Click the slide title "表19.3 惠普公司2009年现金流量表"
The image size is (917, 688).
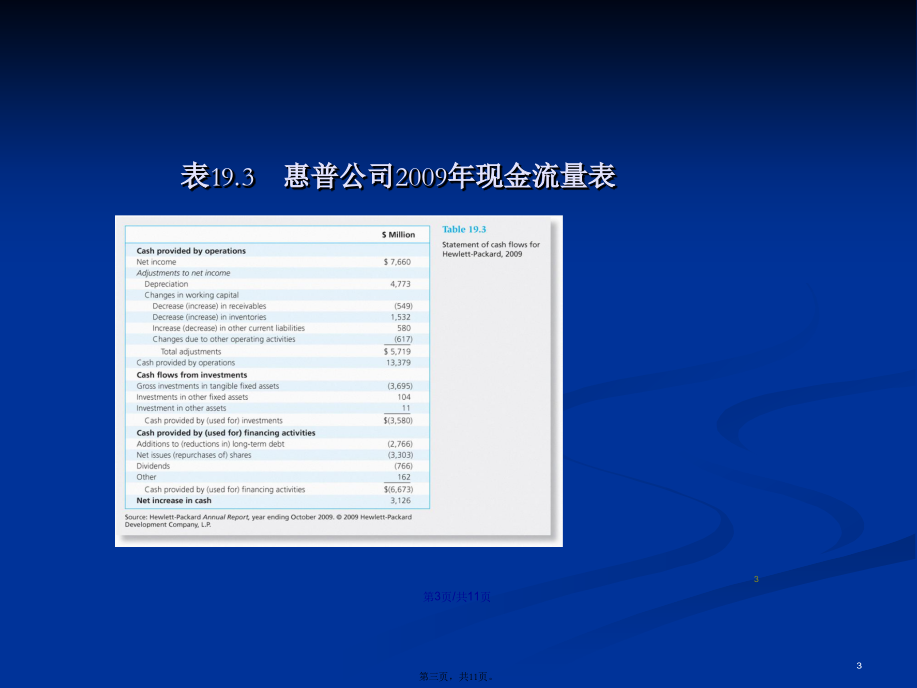tap(398, 176)
